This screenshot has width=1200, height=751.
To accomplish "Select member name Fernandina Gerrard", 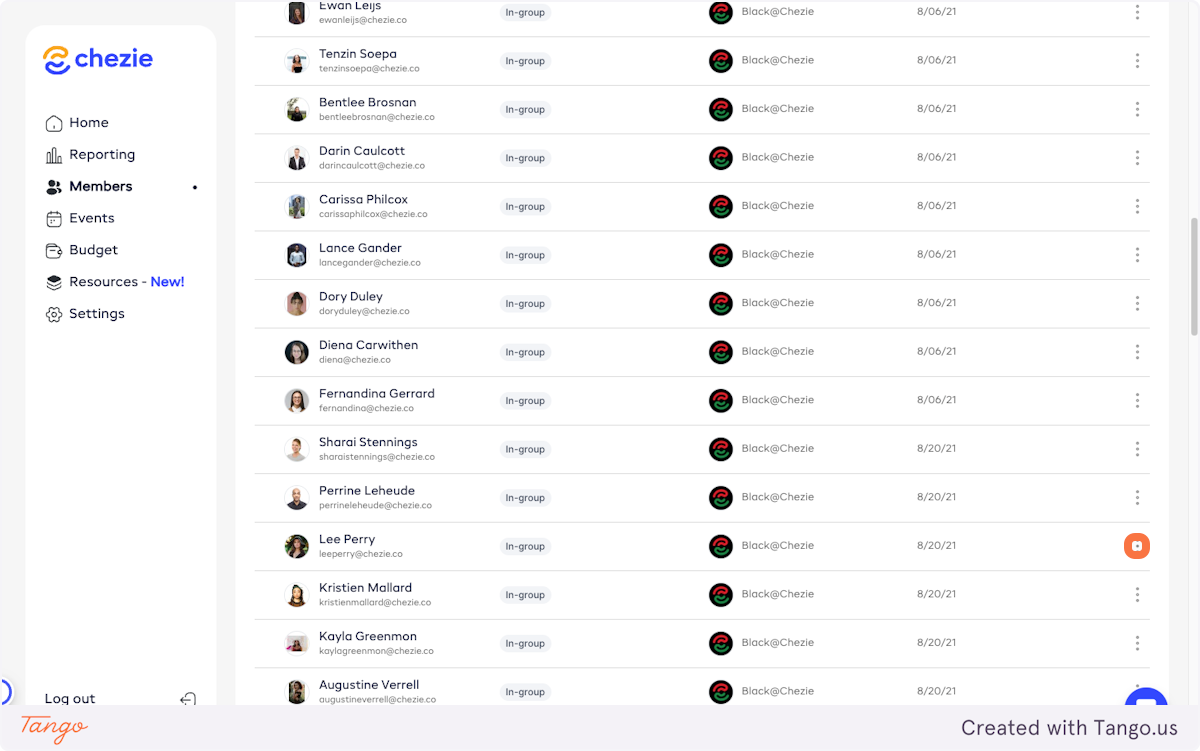I will (376, 393).
